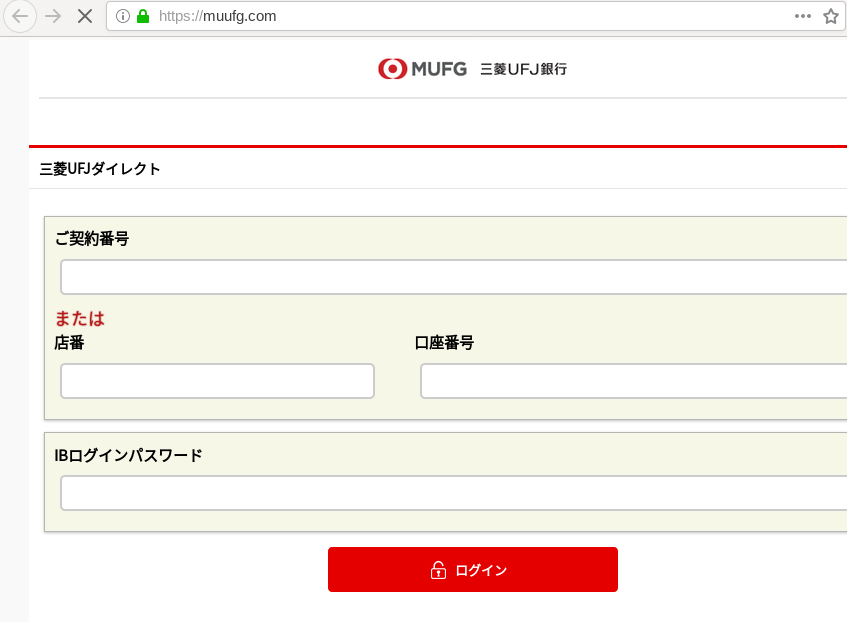The height and width of the screenshot is (622, 847).
Task: Click the 三菱UFJダイレクト heading
Action: point(100,169)
